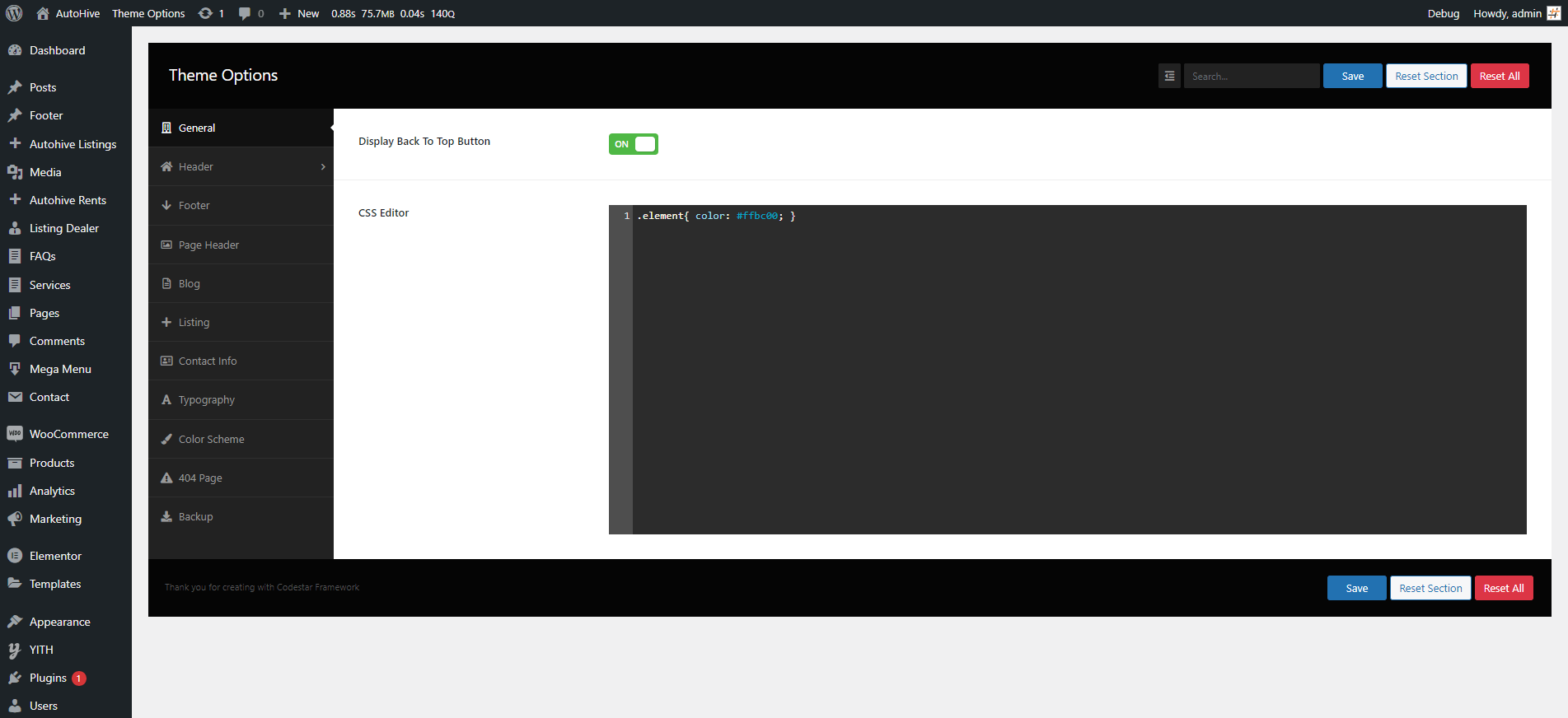The image size is (1568, 718).
Task: Expand the Header section arrow
Action: (x=323, y=167)
